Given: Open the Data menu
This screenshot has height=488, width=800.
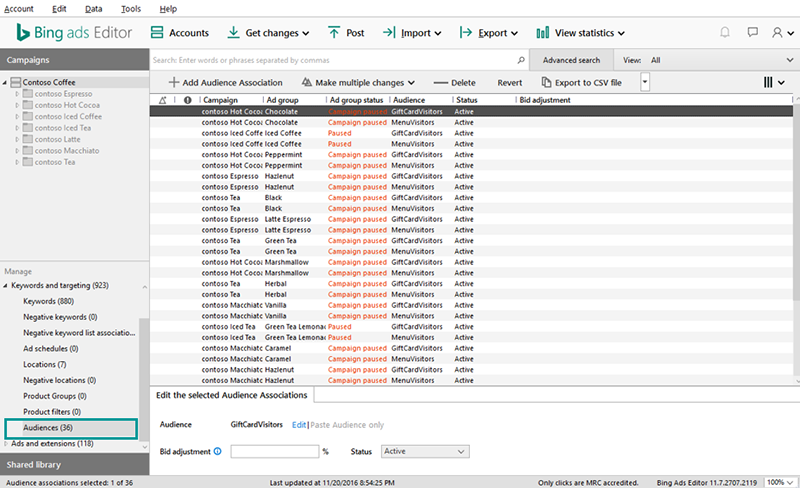Looking at the screenshot, I should (93, 9).
